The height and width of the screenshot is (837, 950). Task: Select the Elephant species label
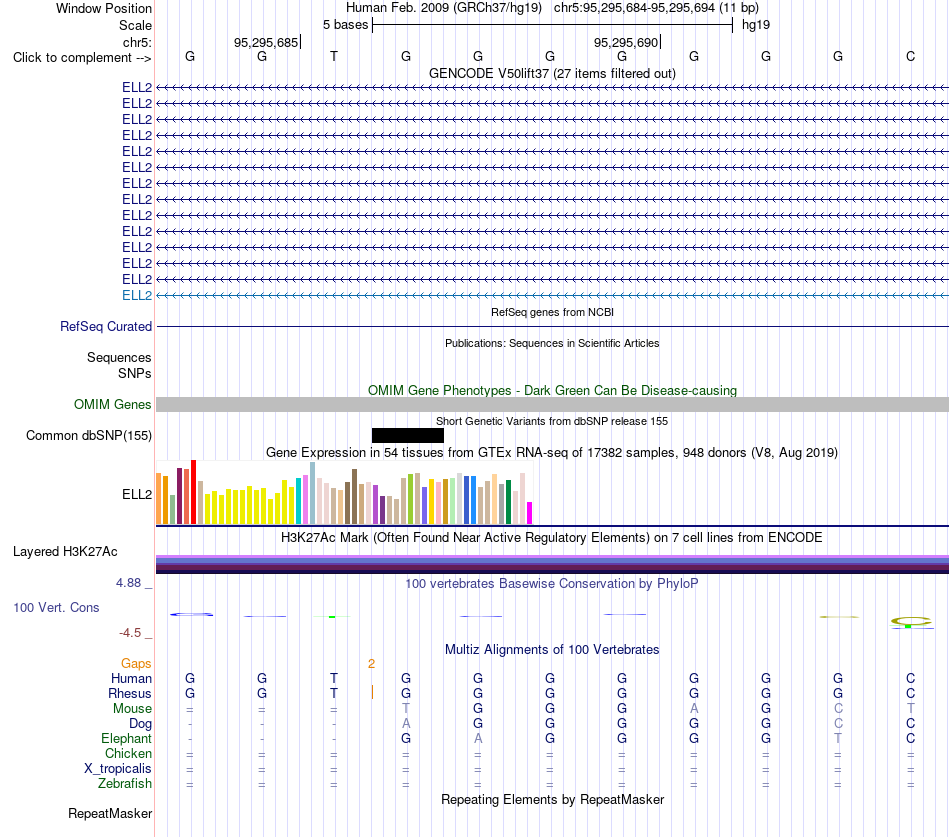point(127,738)
